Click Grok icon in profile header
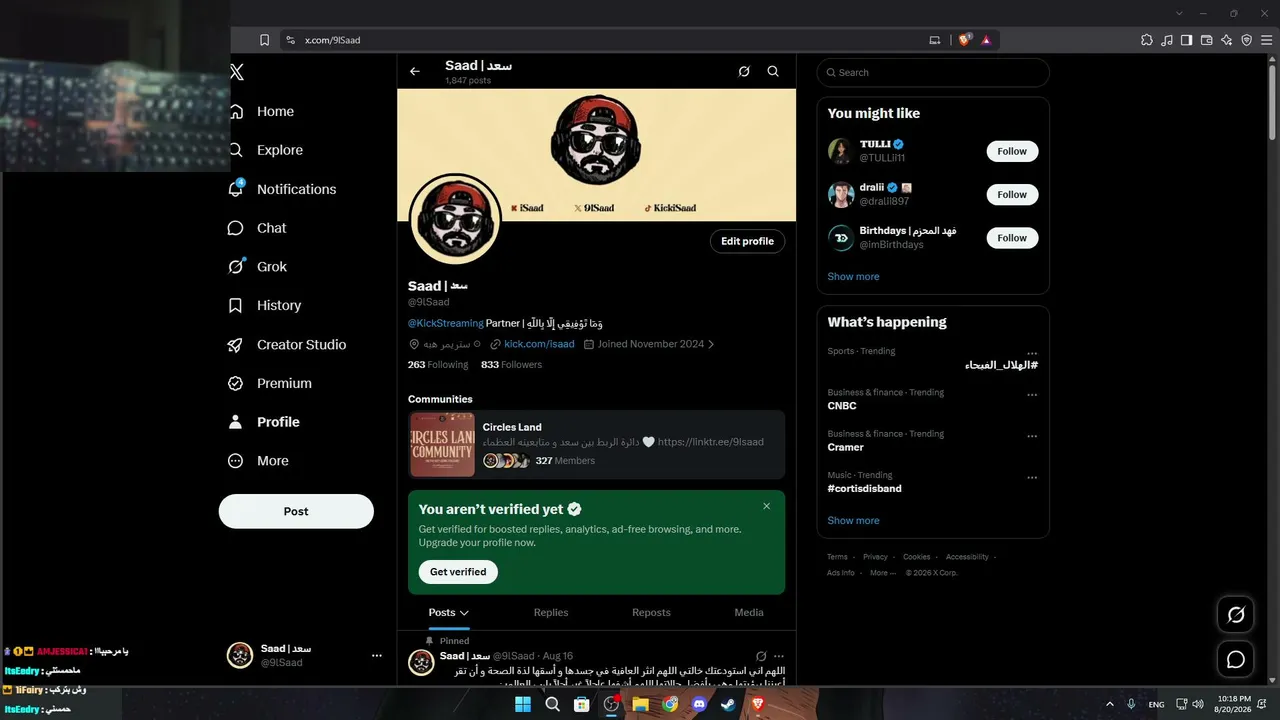The image size is (1280, 720). coord(744,72)
